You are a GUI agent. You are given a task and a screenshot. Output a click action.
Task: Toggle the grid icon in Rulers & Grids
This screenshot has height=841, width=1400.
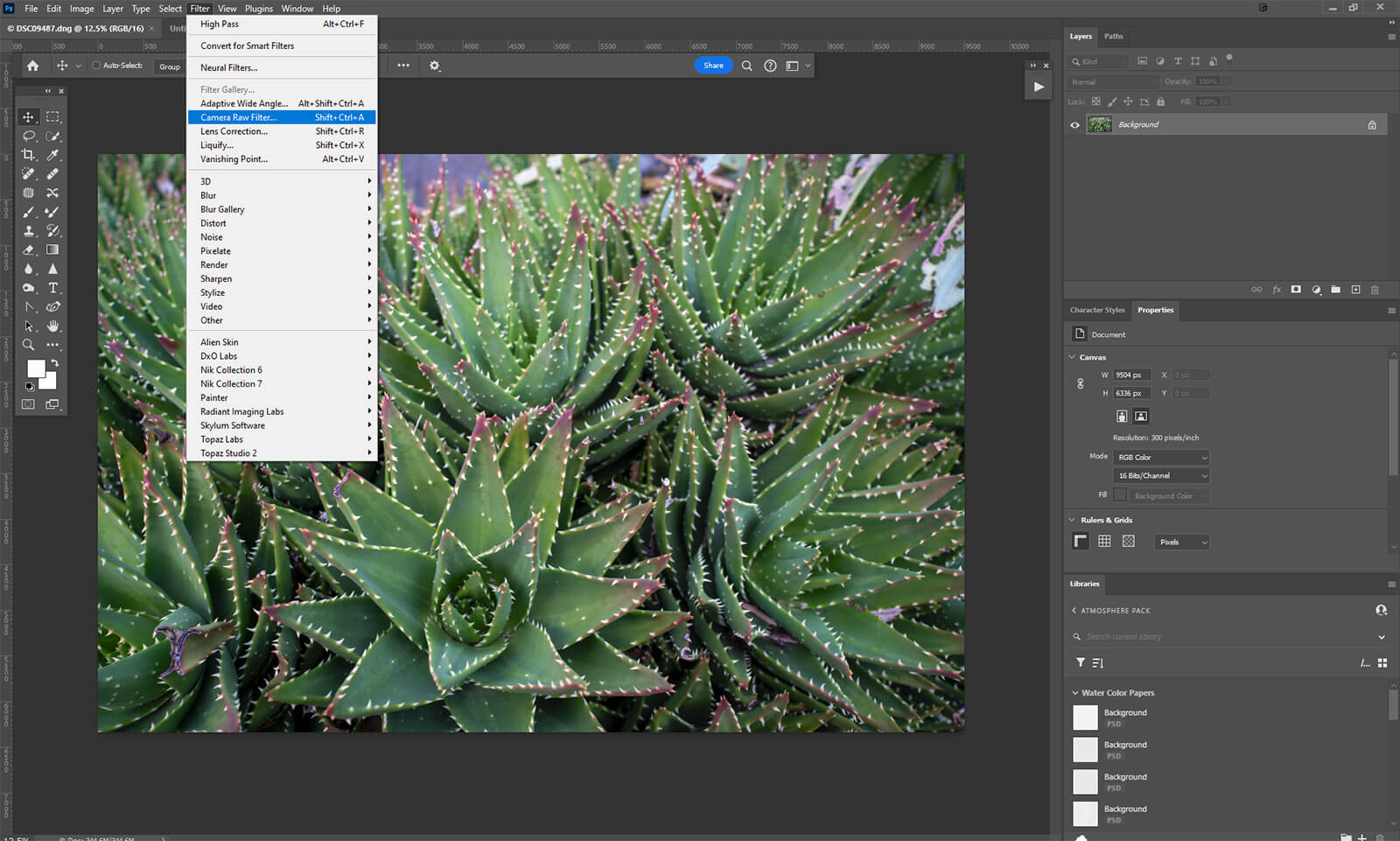click(1104, 542)
